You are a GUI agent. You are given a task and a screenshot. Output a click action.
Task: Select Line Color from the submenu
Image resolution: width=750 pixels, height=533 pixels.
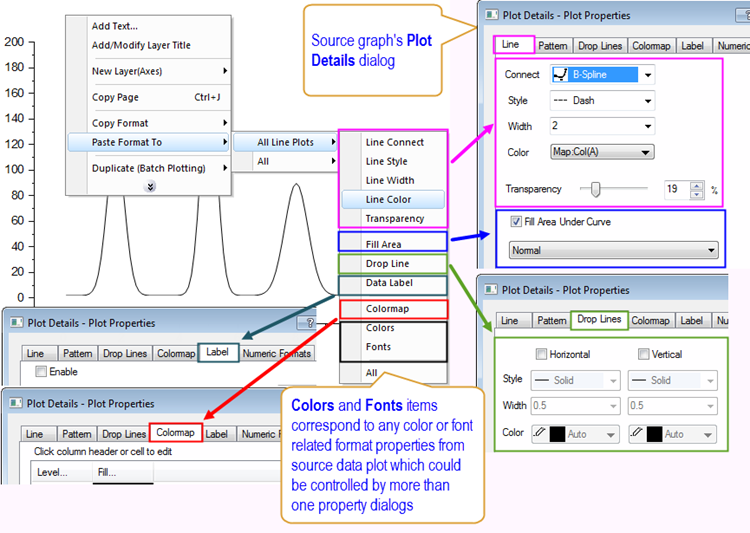[388, 199]
